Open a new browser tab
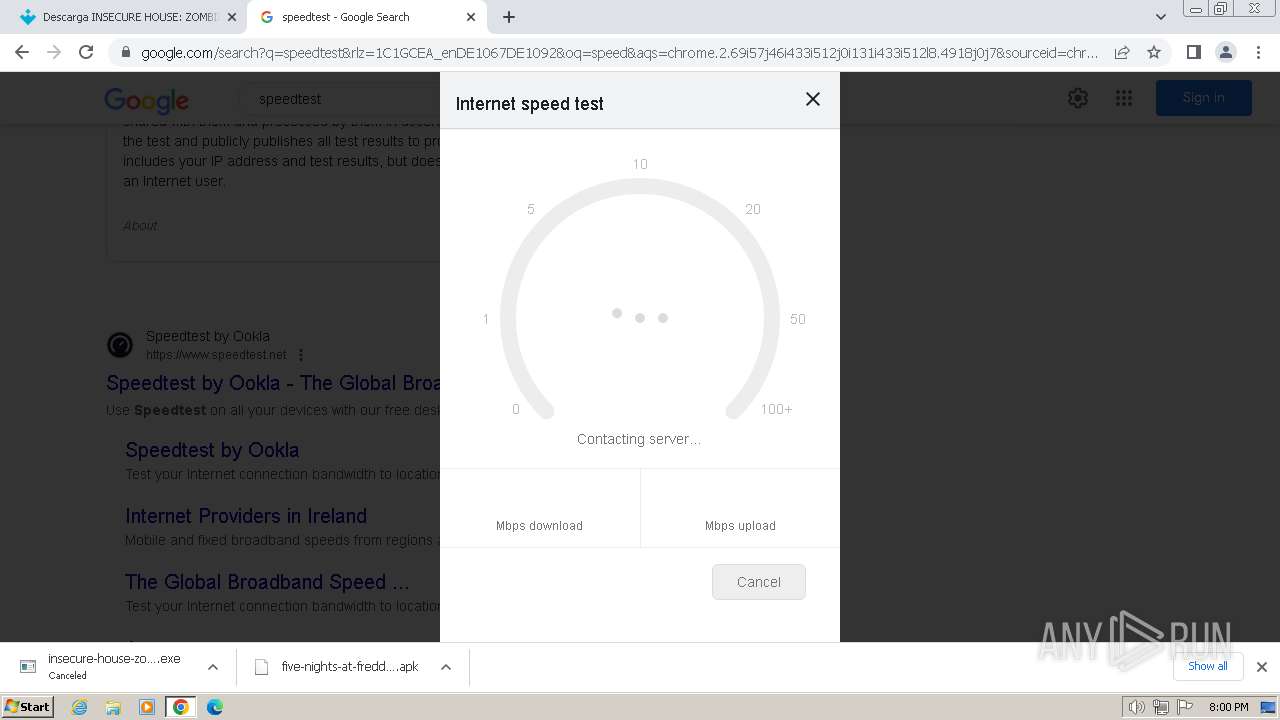The height and width of the screenshot is (720, 1280). 509,17
